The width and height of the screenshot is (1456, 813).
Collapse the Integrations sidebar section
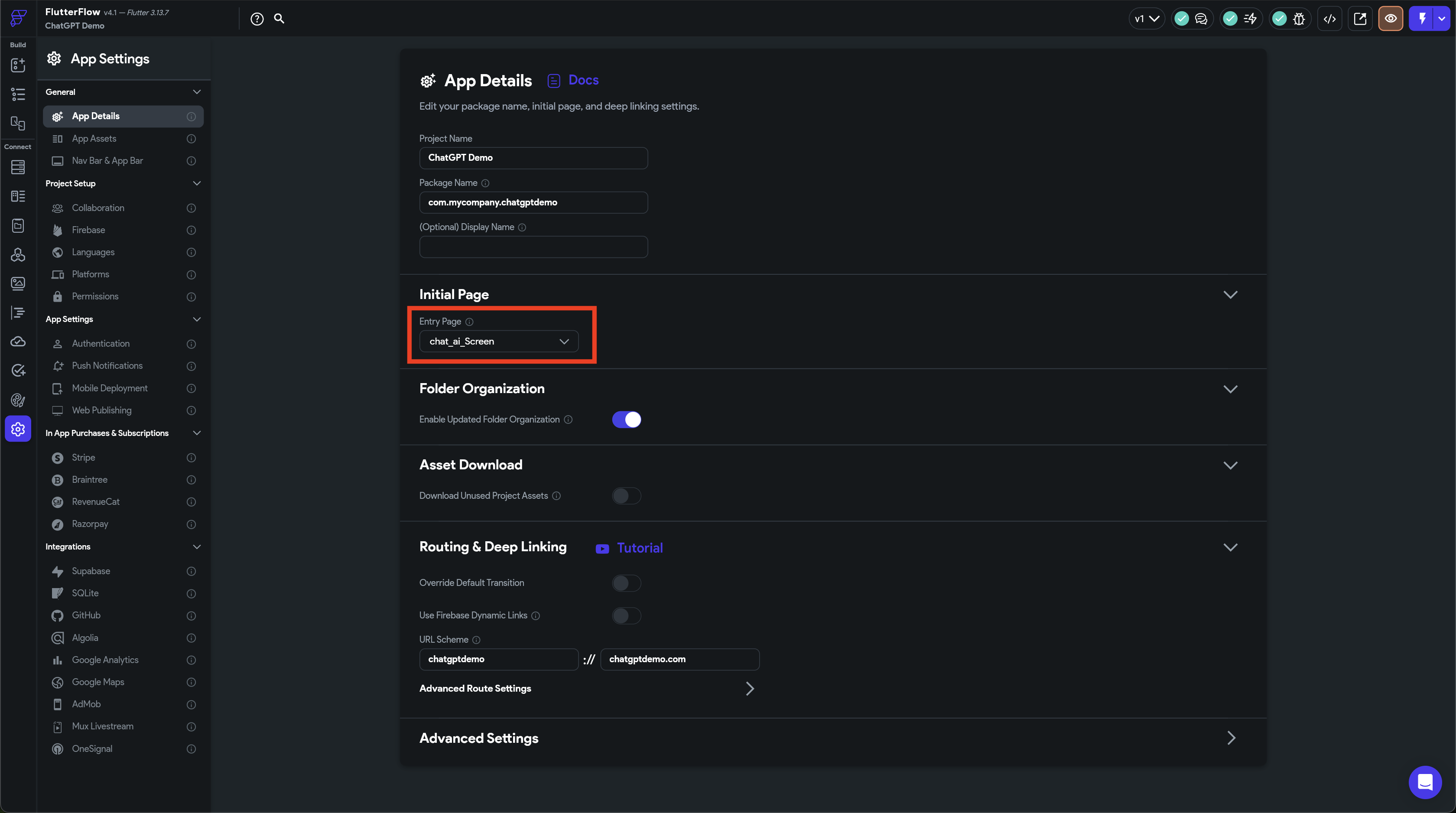(x=197, y=547)
